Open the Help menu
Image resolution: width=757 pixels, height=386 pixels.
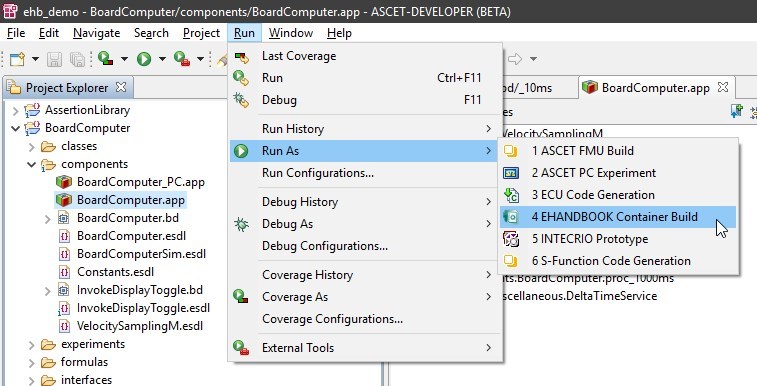339,33
